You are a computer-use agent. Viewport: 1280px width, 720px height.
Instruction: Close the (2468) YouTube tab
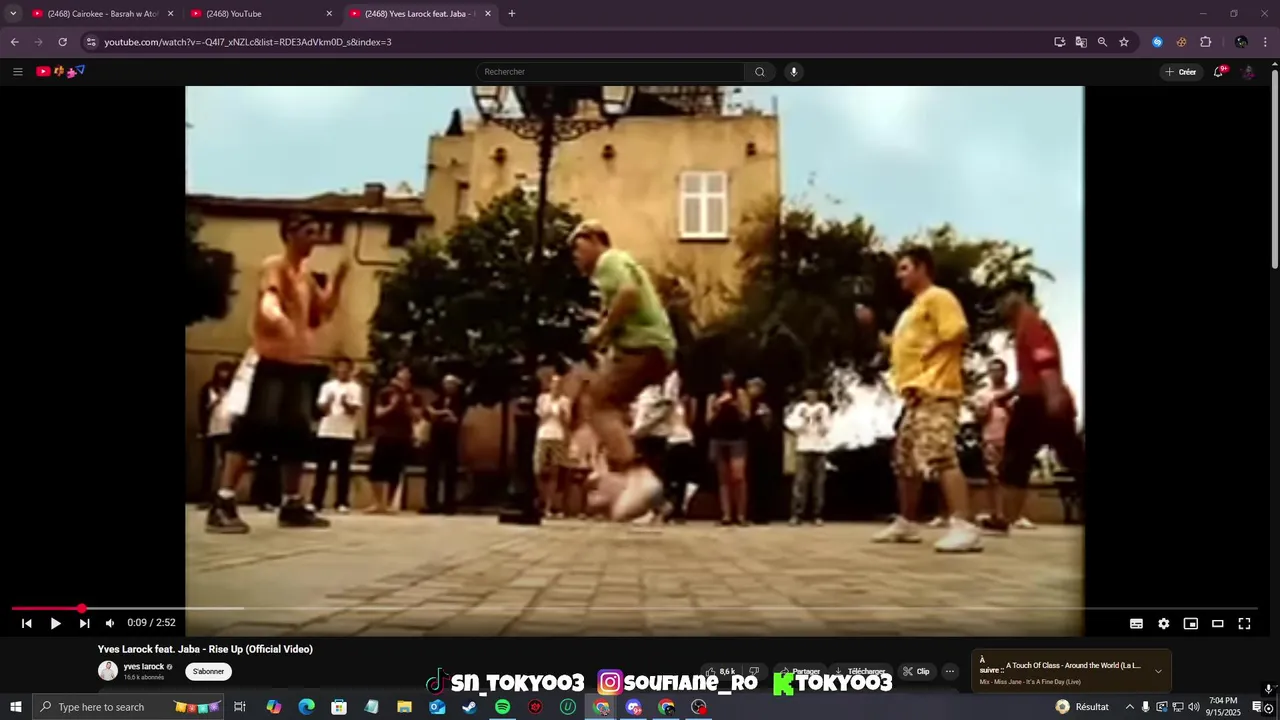pos(329,14)
